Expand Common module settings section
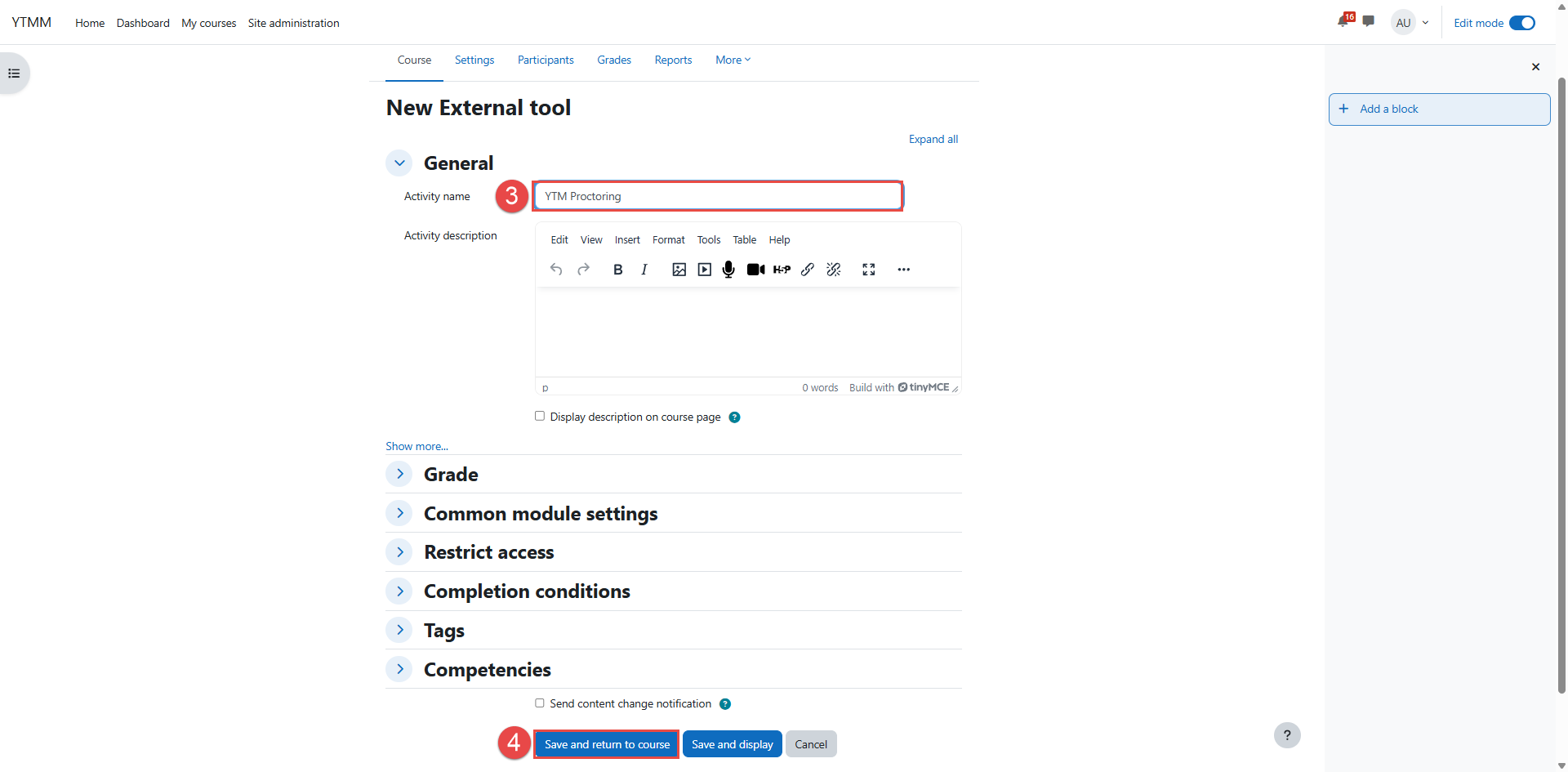Image resolution: width=1568 pixels, height=772 pixels. (x=399, y=513)
